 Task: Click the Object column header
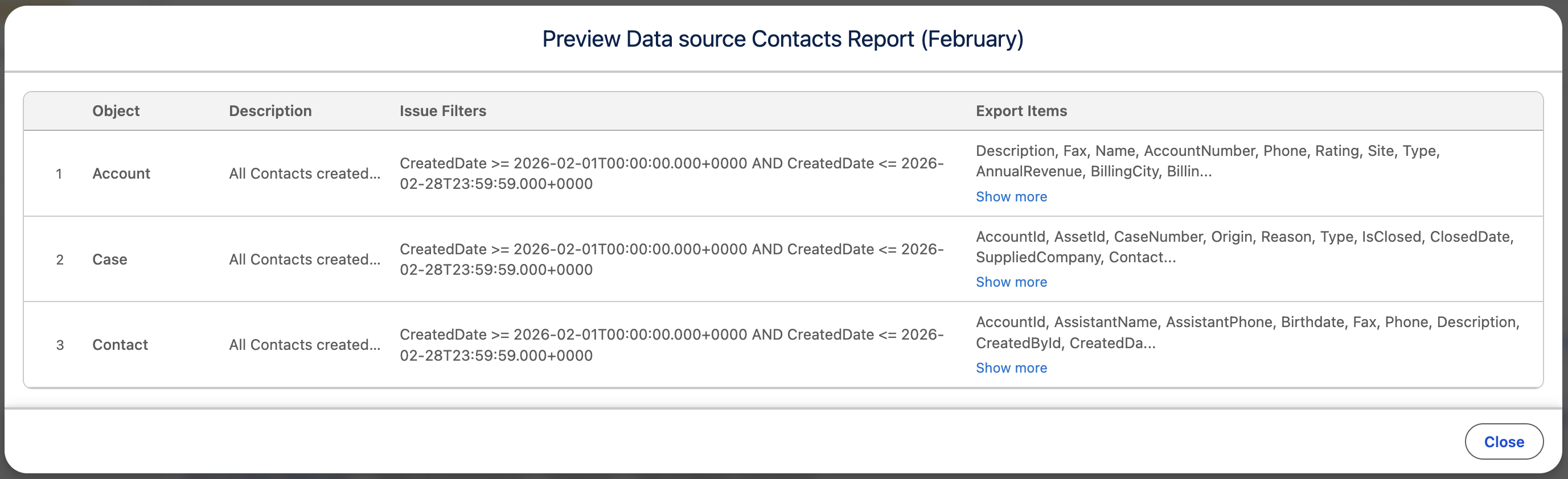tap(116, 110)
